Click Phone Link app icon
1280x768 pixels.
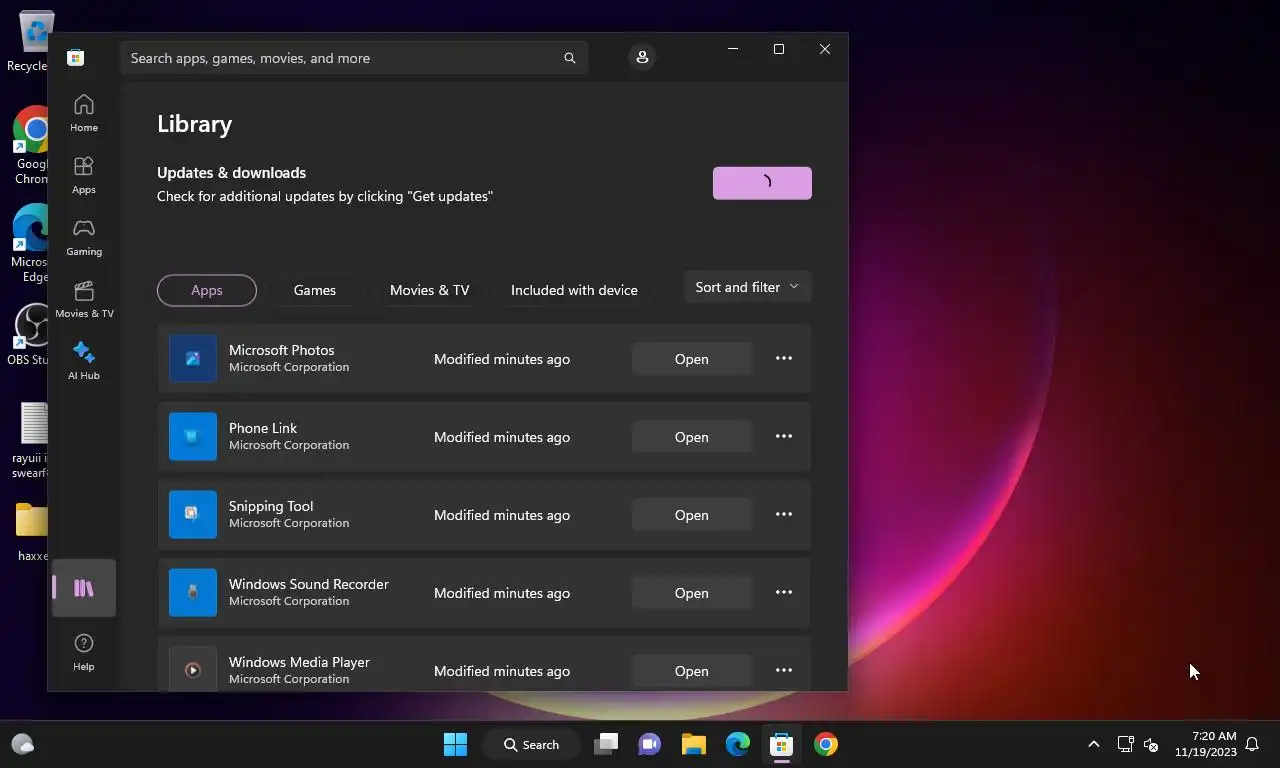point(193,437)
